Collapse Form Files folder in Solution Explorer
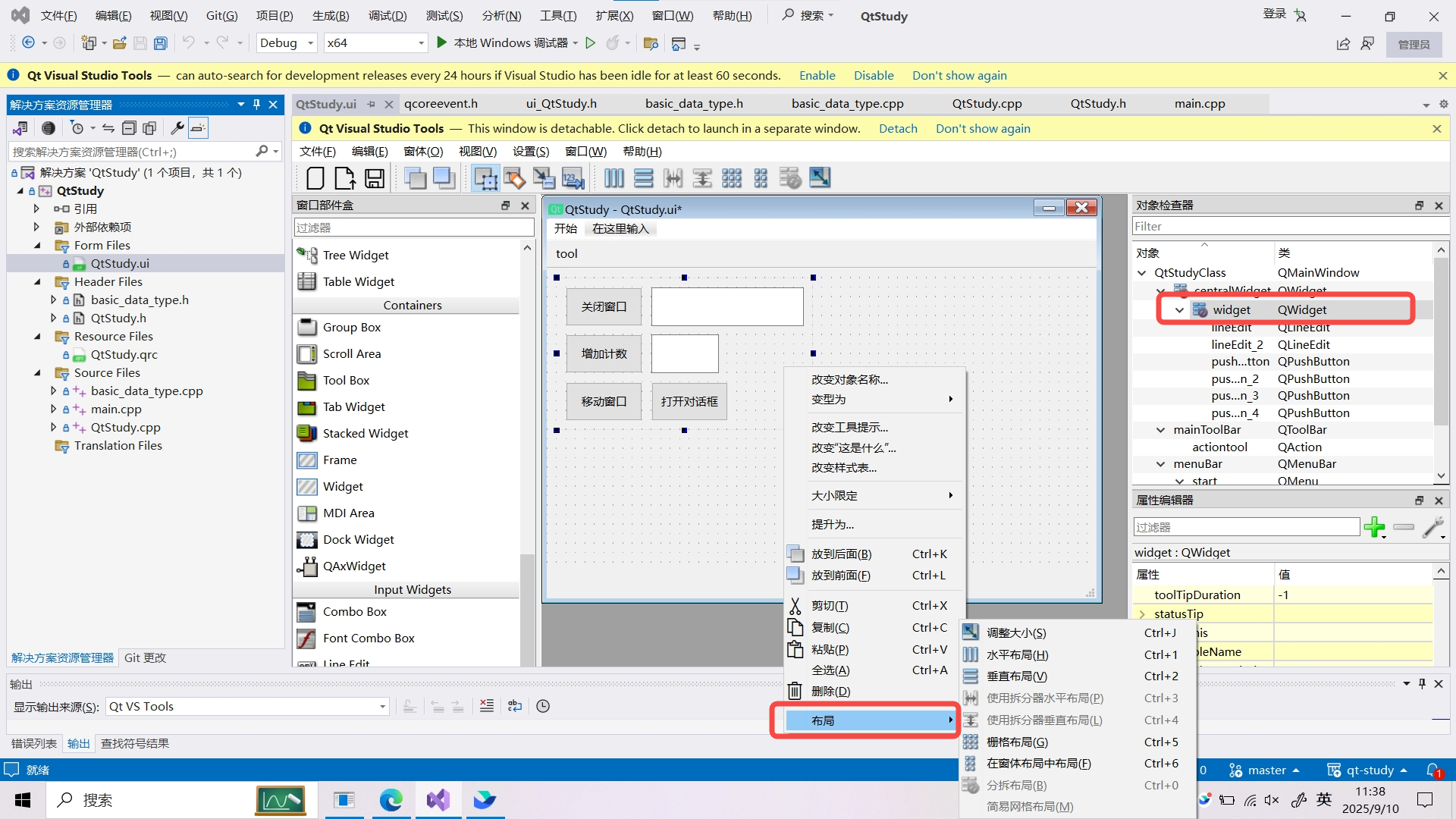This screenshot has height=819, width=1456. coord(37,245)
